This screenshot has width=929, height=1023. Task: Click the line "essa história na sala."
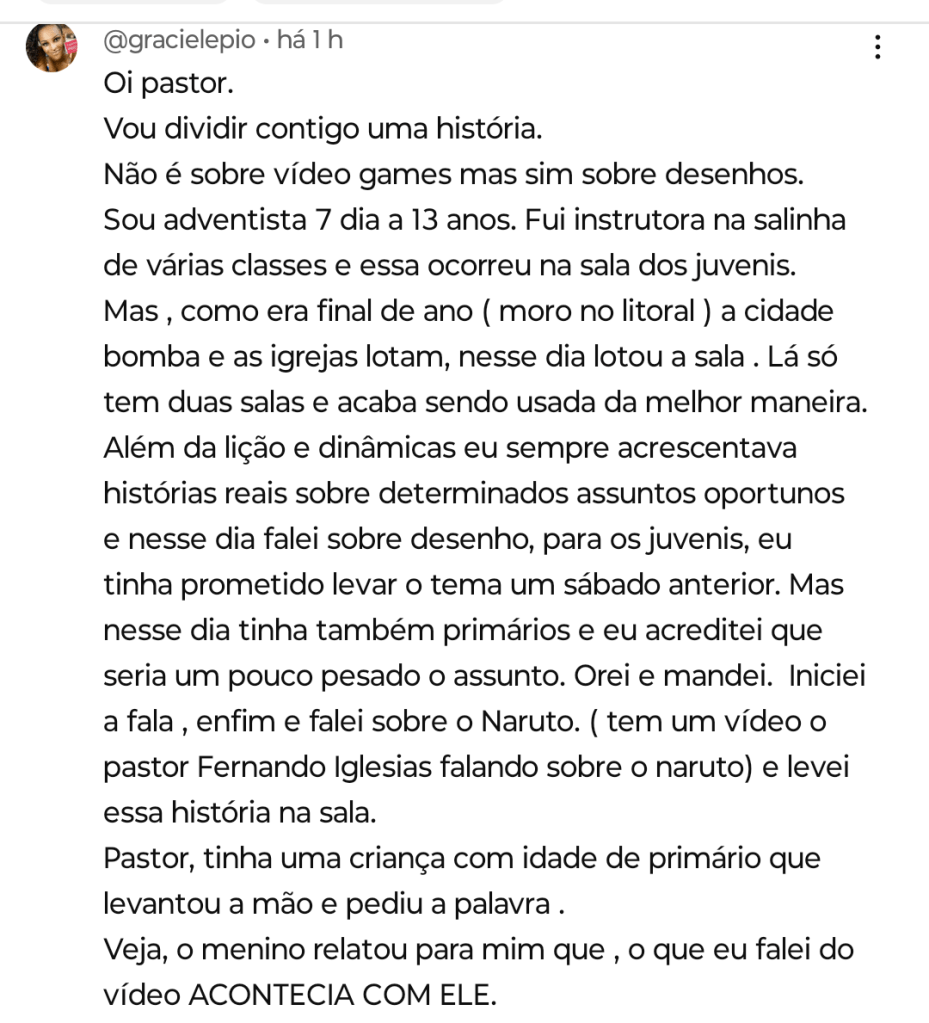tap(240, 813)
